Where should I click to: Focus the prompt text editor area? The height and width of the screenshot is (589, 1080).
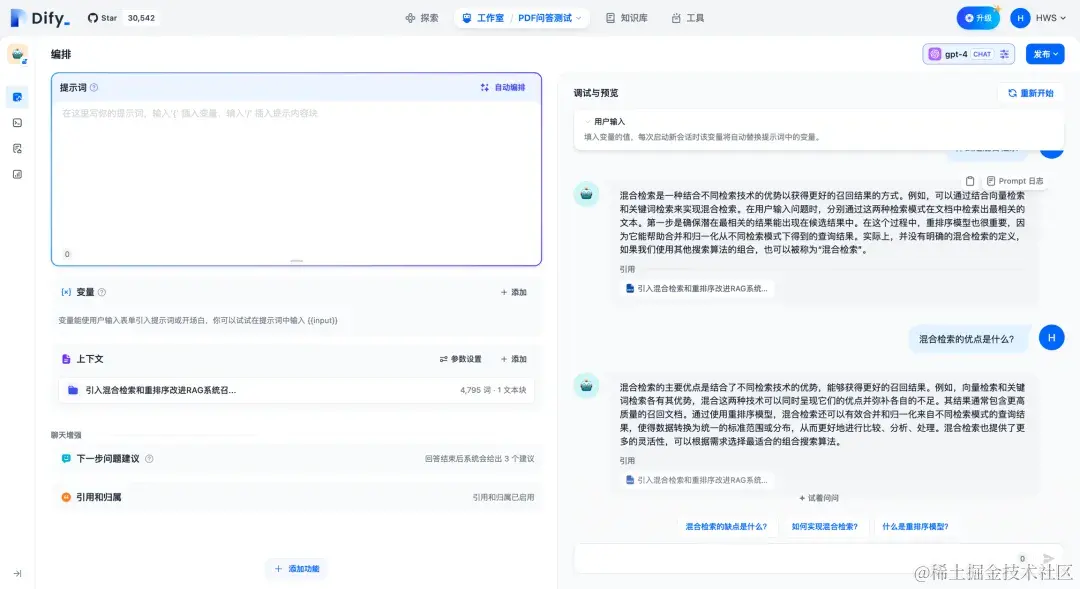pyautogui.click(x=296, y=176)
